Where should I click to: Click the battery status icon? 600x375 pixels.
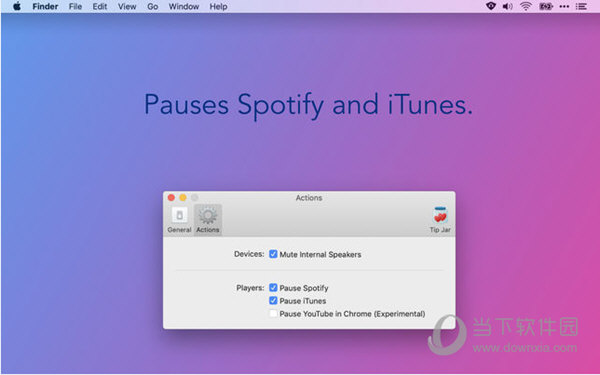pyautogui.click(x=546, y=6)
